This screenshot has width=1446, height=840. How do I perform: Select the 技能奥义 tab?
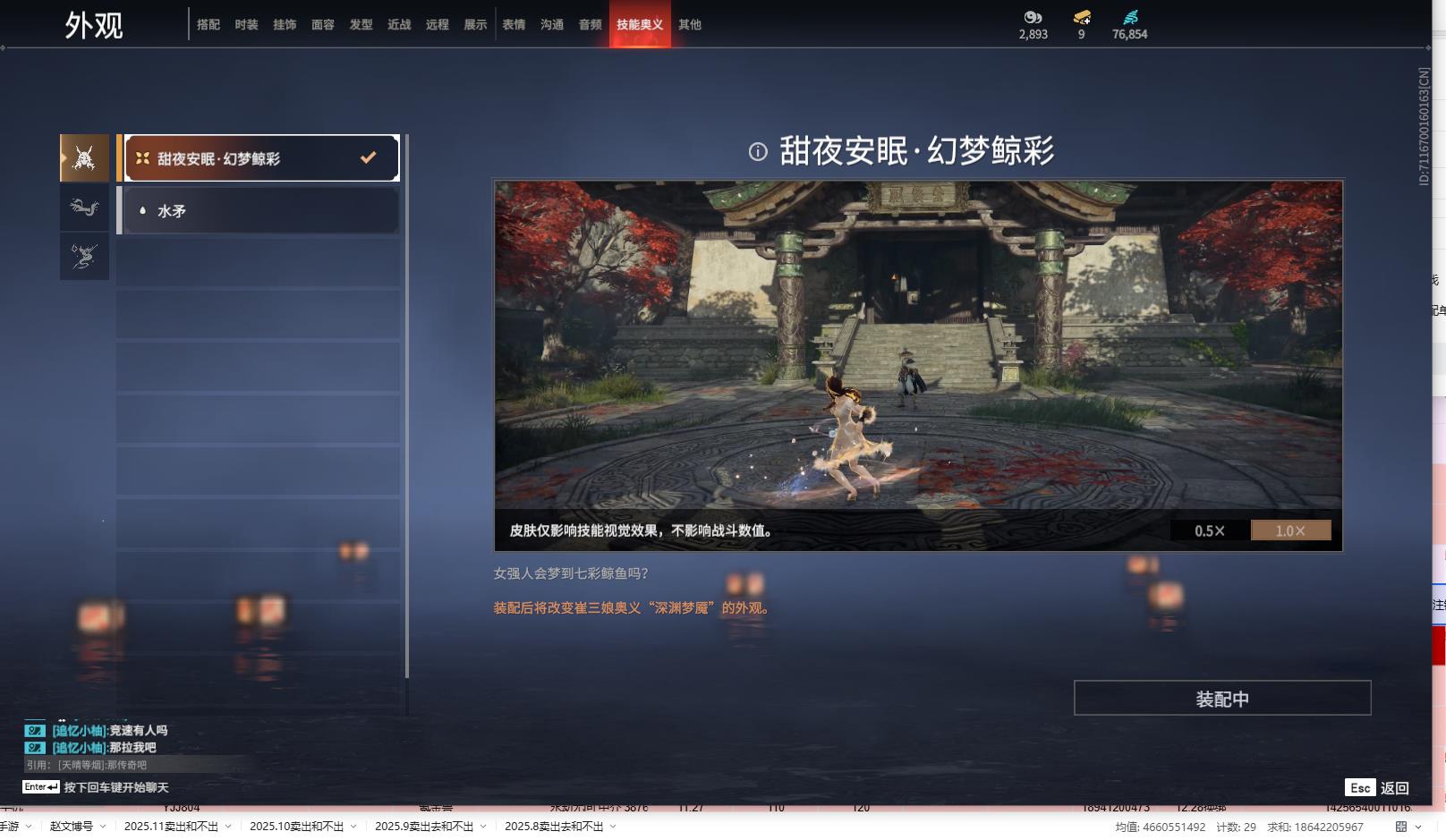click(x=640, y=24)
